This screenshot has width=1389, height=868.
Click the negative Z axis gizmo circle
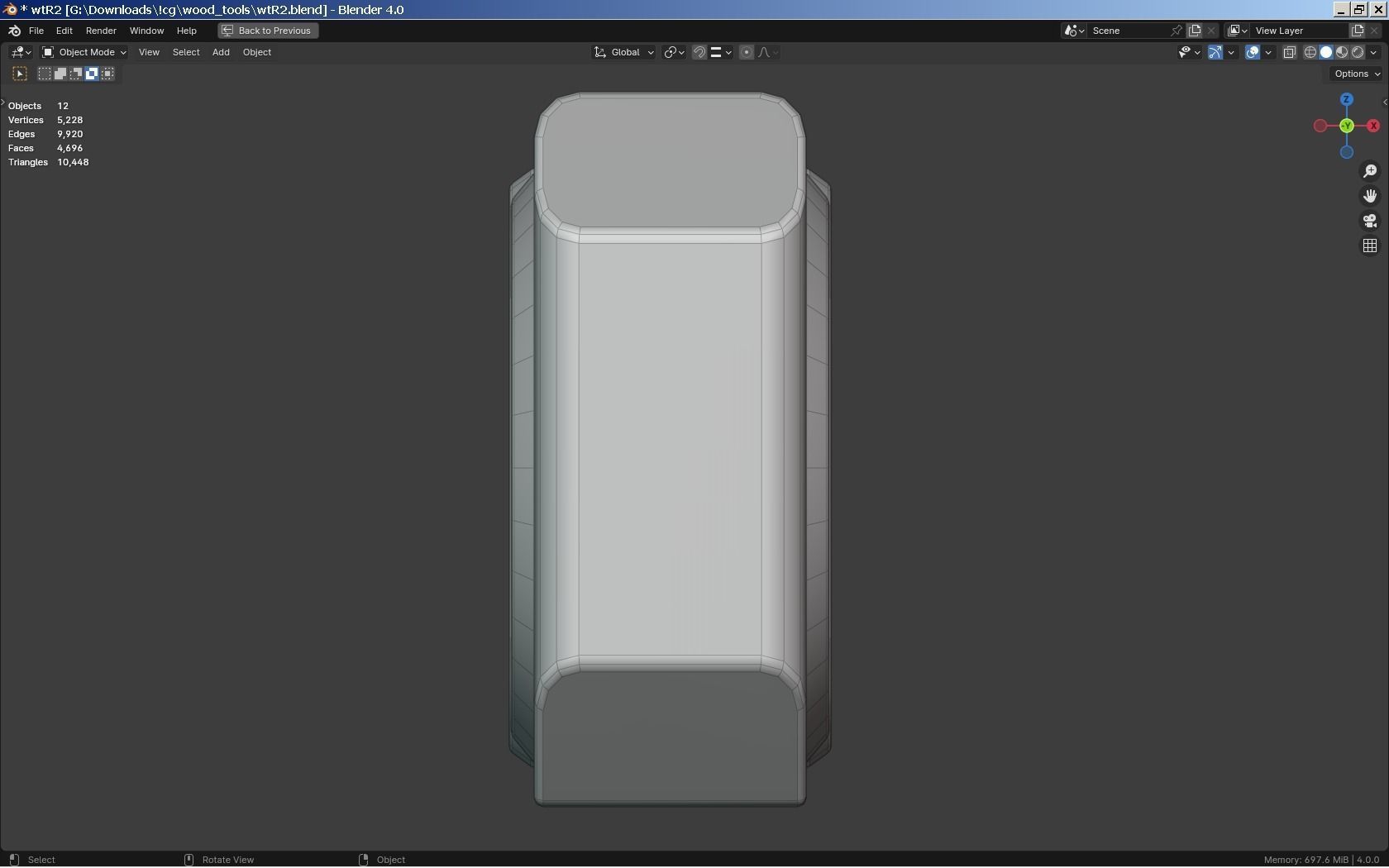pyautogui.click(x=1347, y=152)
